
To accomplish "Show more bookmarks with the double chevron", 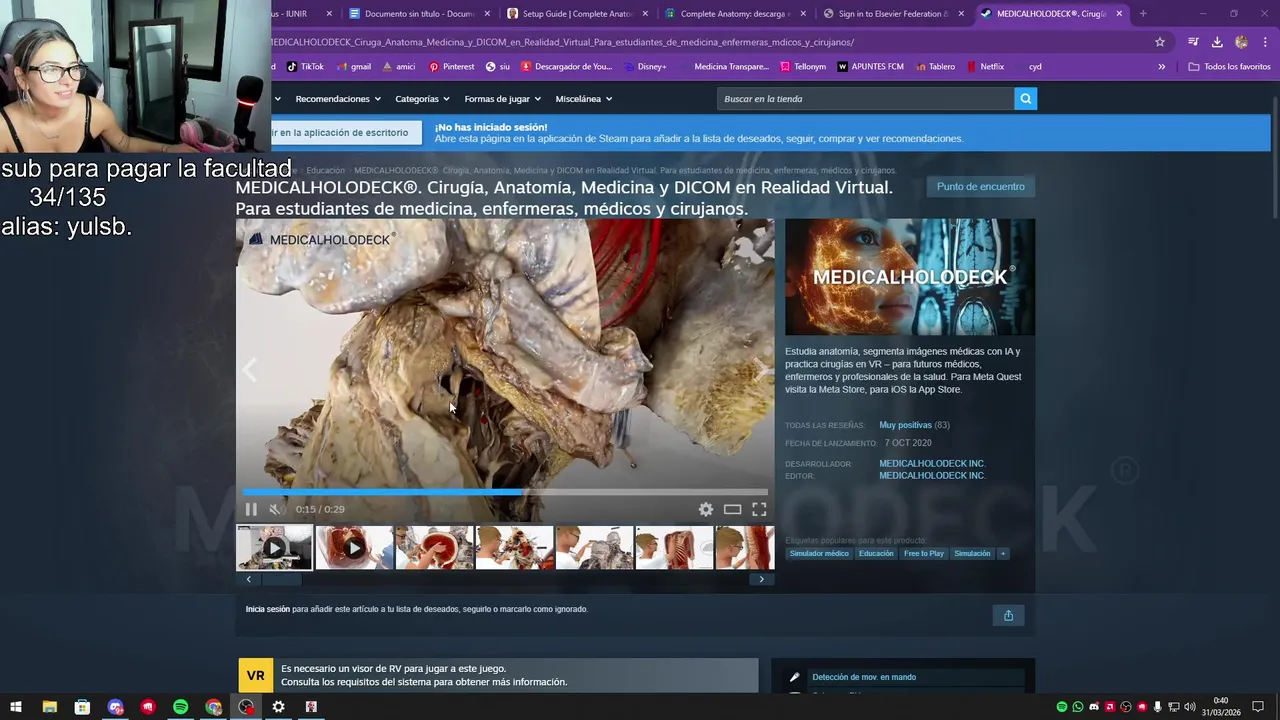I will pos(1161,67).
